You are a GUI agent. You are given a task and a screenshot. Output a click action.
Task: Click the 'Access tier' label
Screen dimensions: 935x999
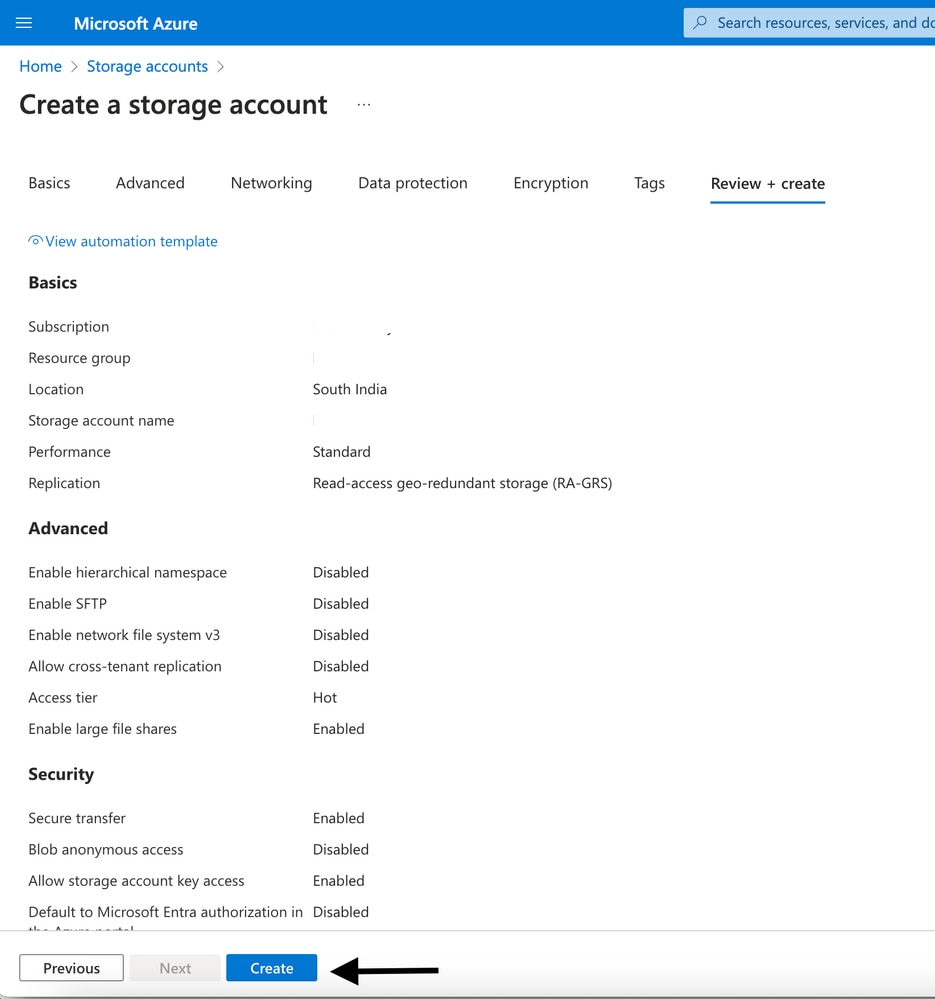pyautogui.click(x=63, y=698)
